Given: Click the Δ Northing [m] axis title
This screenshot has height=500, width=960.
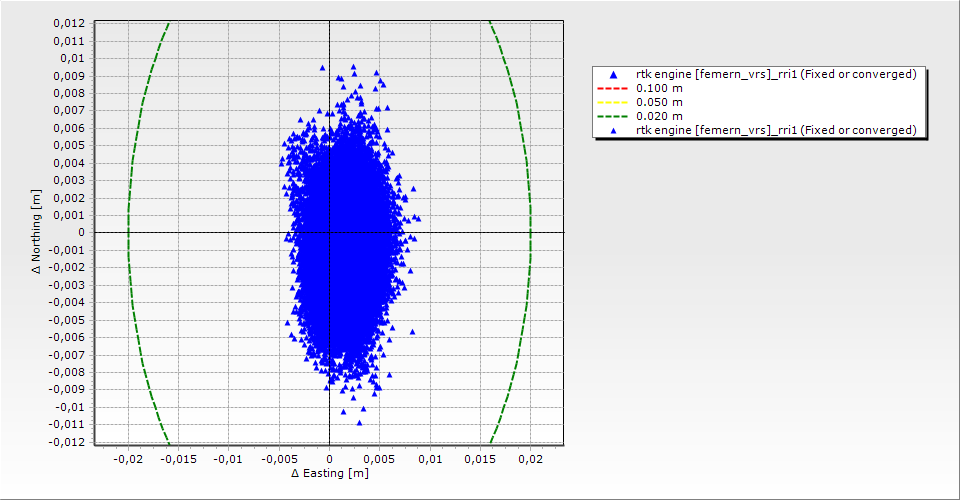Looking at the screenshot, I should click(37, 232).
